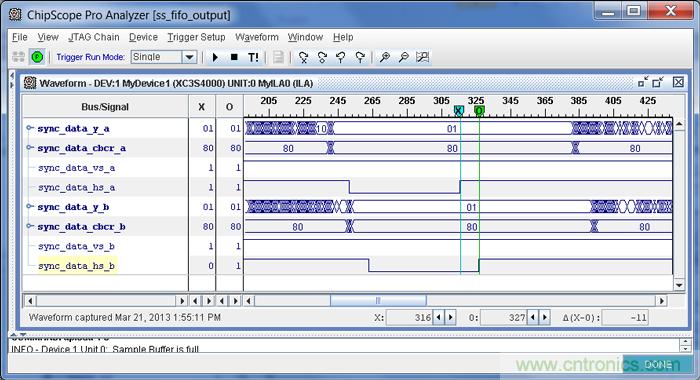Click the Fit Window zoom icon
This screenshot has height=380, width=700.
(x=422, y=57)
